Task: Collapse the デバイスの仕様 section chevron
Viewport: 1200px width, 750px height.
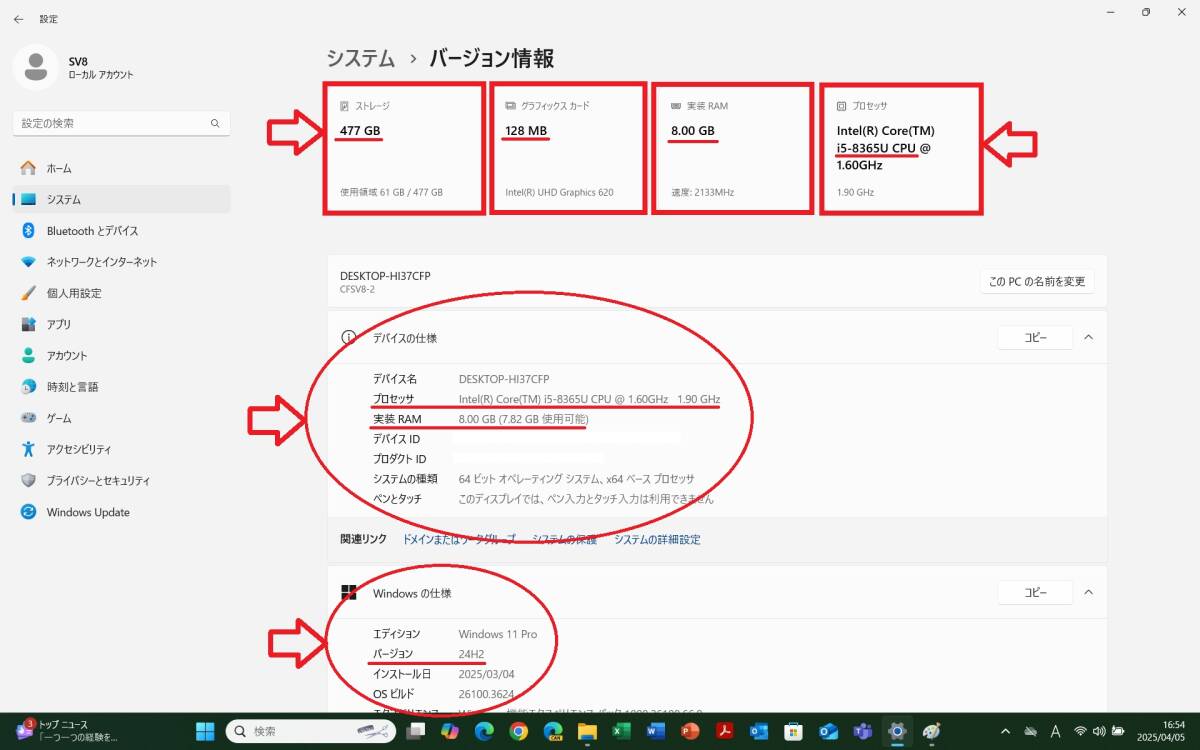Action: (x=1089, y=338)
